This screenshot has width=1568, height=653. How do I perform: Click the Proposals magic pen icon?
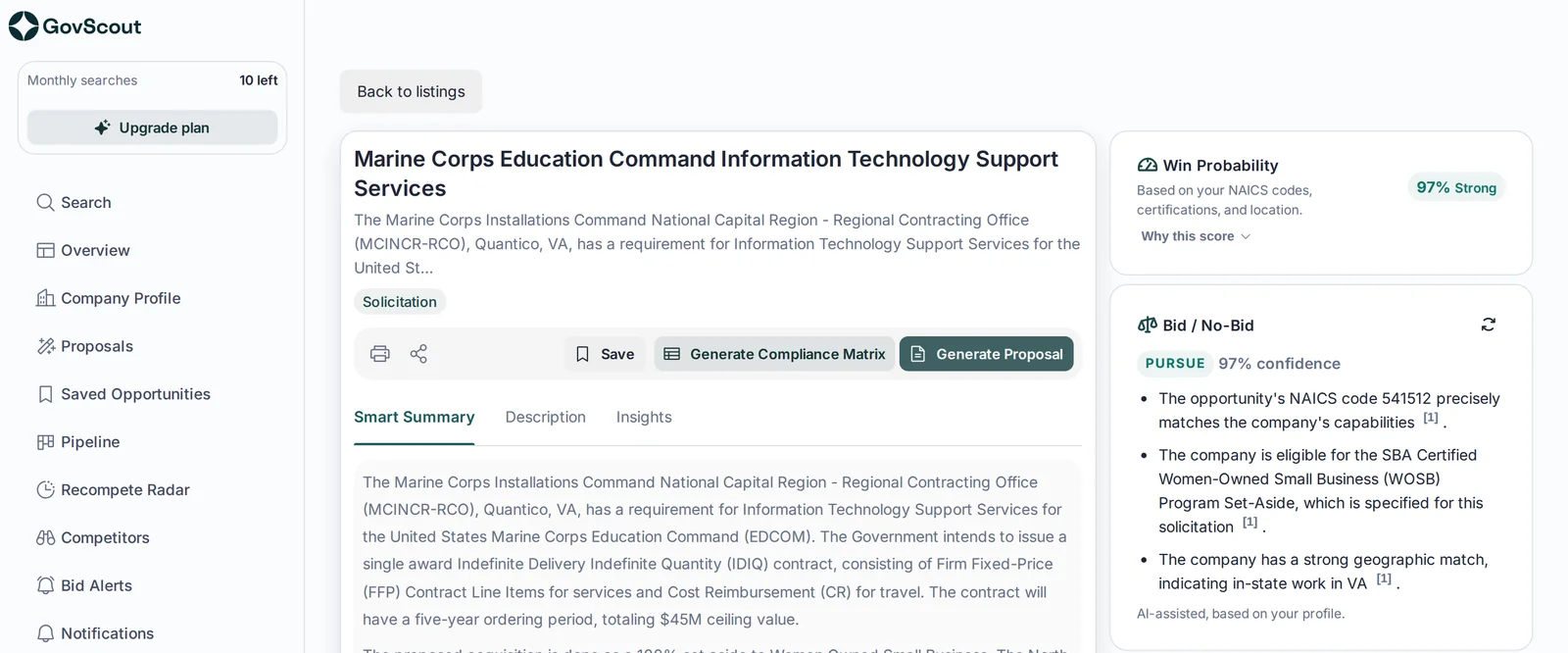45,346
